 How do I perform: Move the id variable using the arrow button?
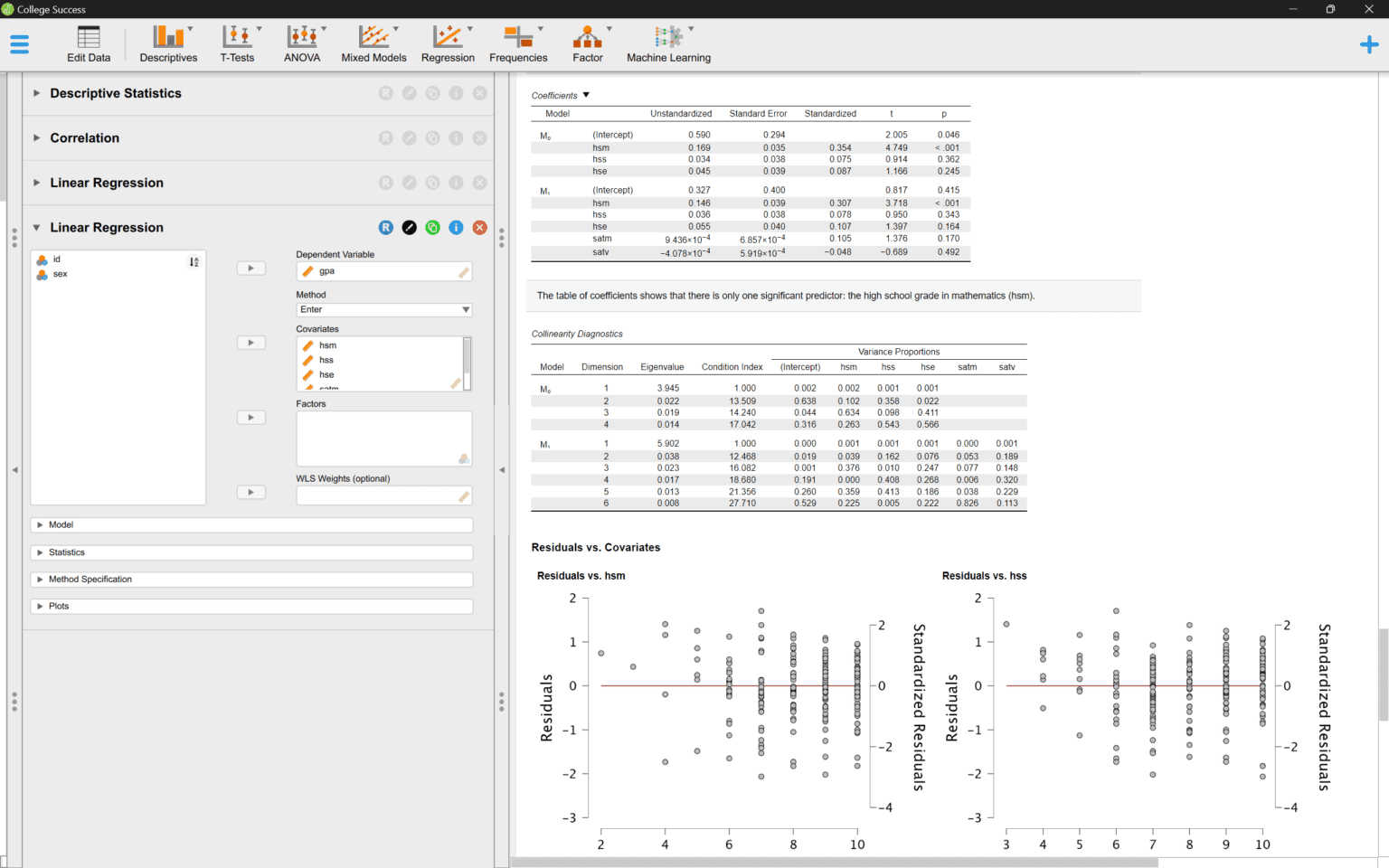pos(250,268)
